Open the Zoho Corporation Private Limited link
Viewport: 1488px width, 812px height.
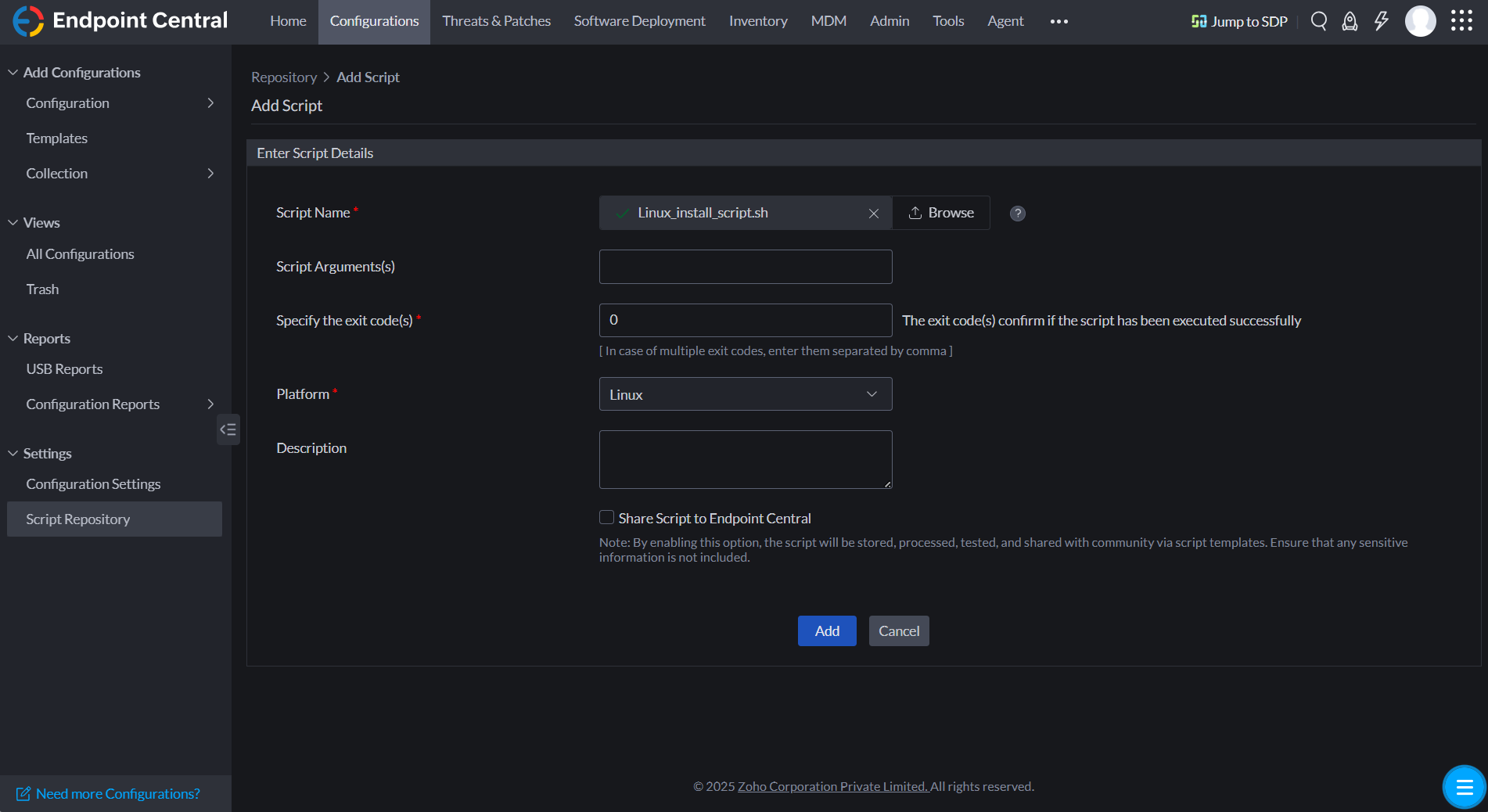pyautogui.click(x=832, y=786)
